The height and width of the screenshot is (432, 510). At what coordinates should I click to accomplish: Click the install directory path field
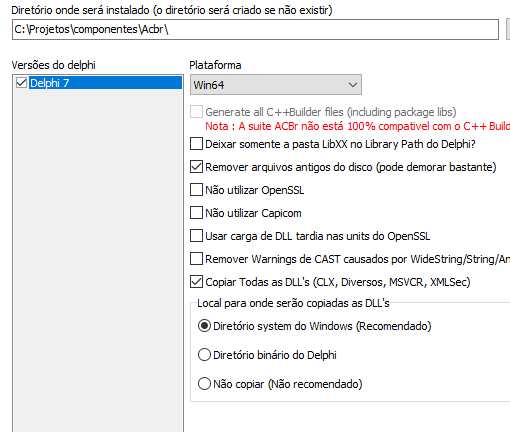click(255, 30)
